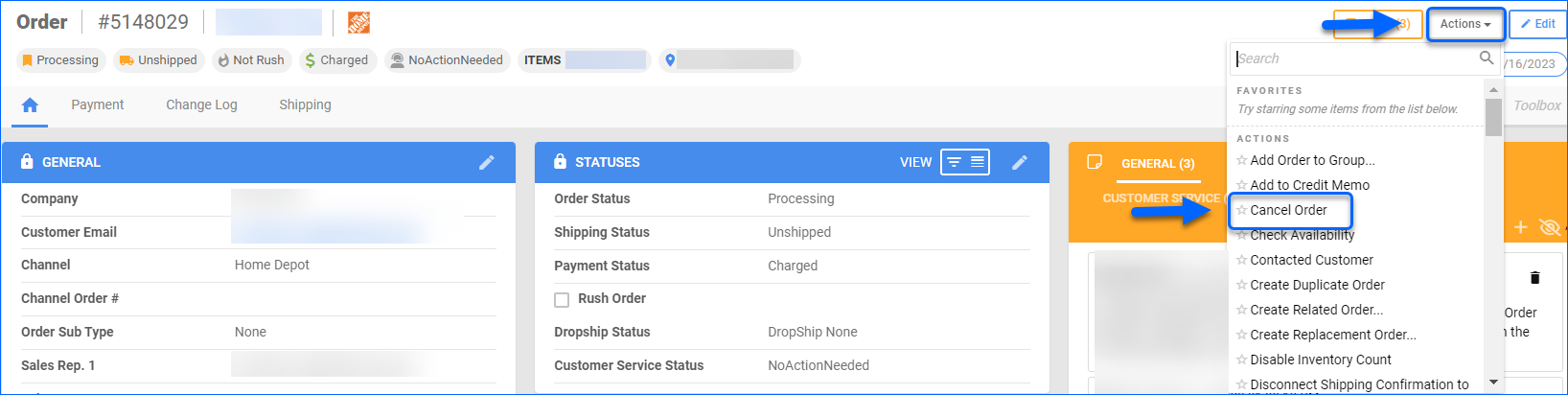Switch Statuses view to list layout icon
1568x395 pixels.
(x=978, y=162)
